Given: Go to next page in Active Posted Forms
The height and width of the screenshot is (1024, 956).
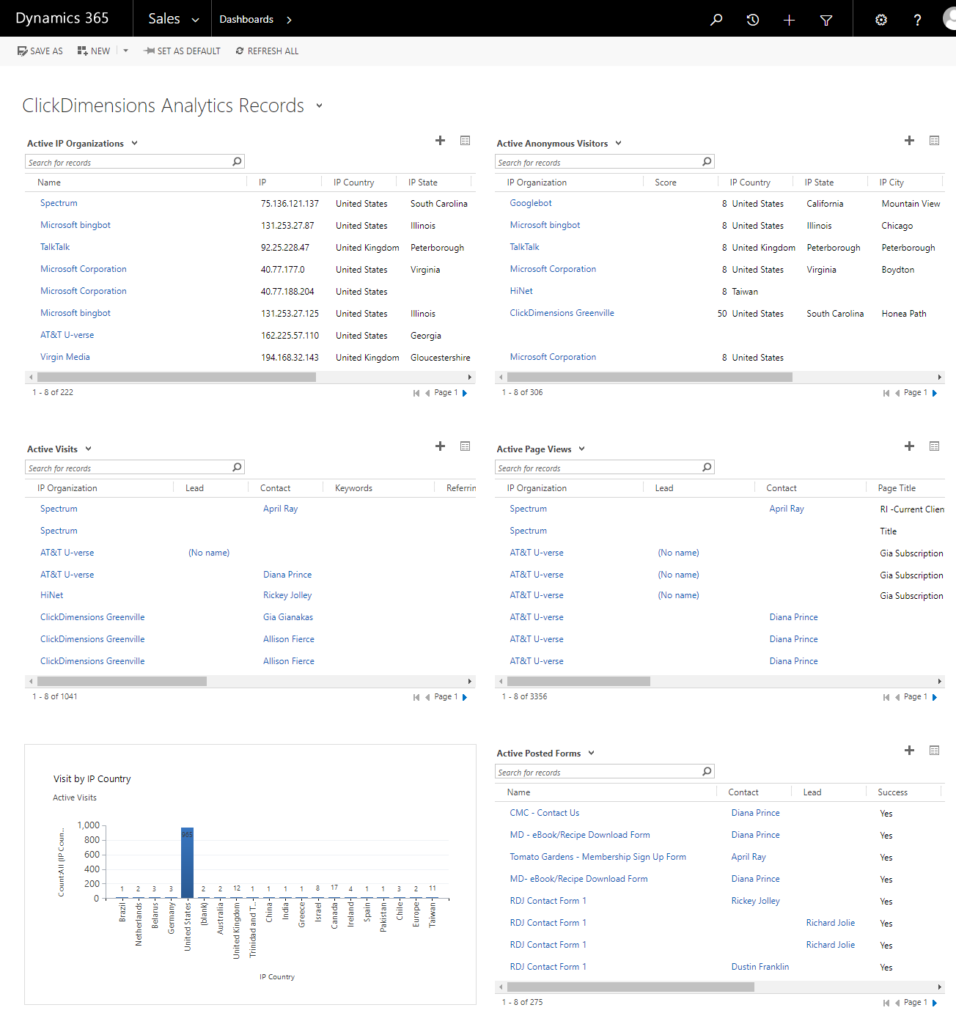Looking at the screenshot, I should pyautogui.click(x=934, y=1003).
